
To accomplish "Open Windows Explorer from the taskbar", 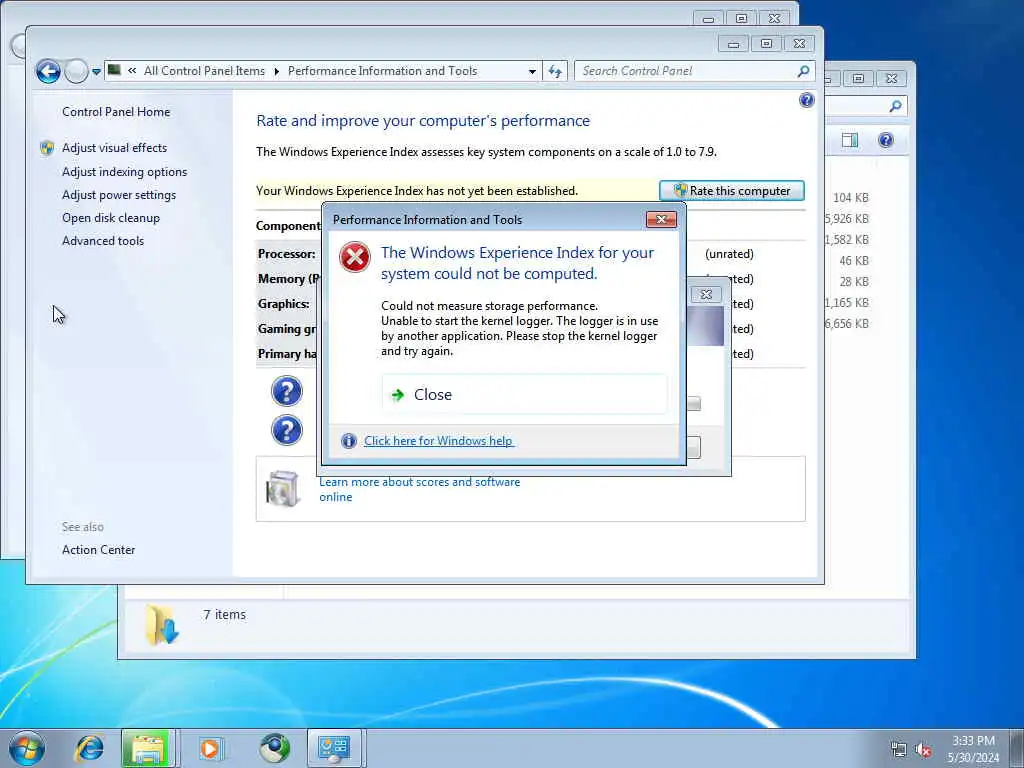I will pyautogui.click(x=148, y=748).
